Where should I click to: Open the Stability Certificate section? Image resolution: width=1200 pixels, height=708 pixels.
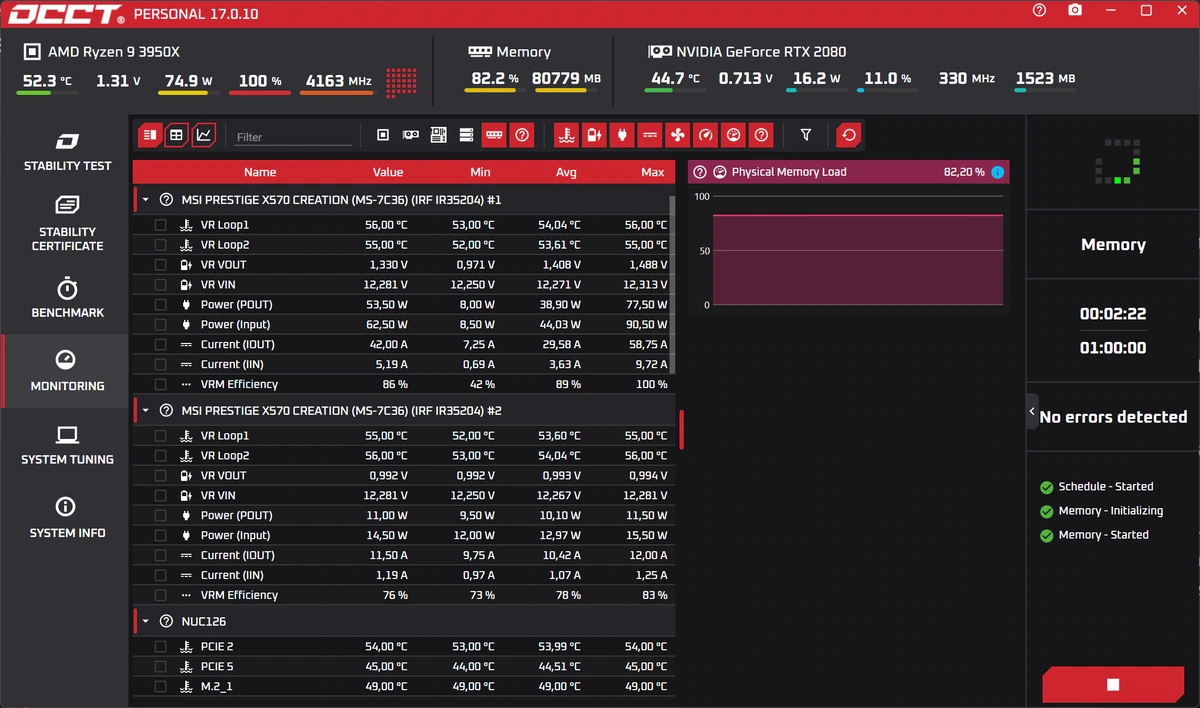67,224
